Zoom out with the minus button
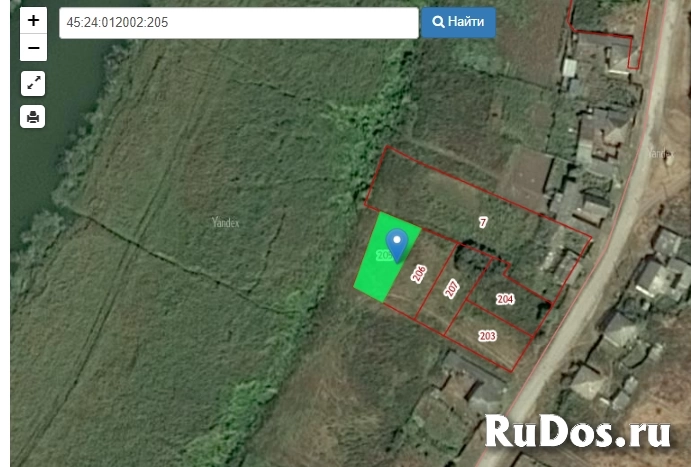 (33, 47)
